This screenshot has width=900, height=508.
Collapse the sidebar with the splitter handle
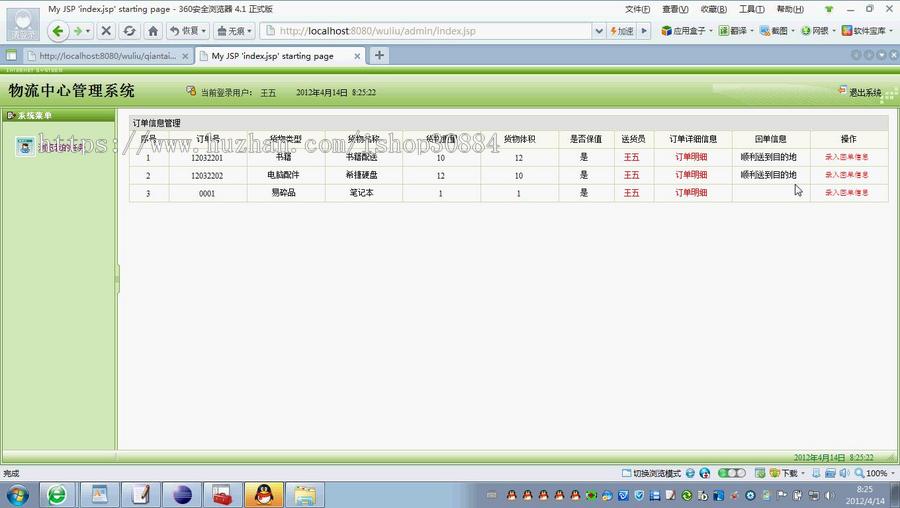[x=117, y=279]
